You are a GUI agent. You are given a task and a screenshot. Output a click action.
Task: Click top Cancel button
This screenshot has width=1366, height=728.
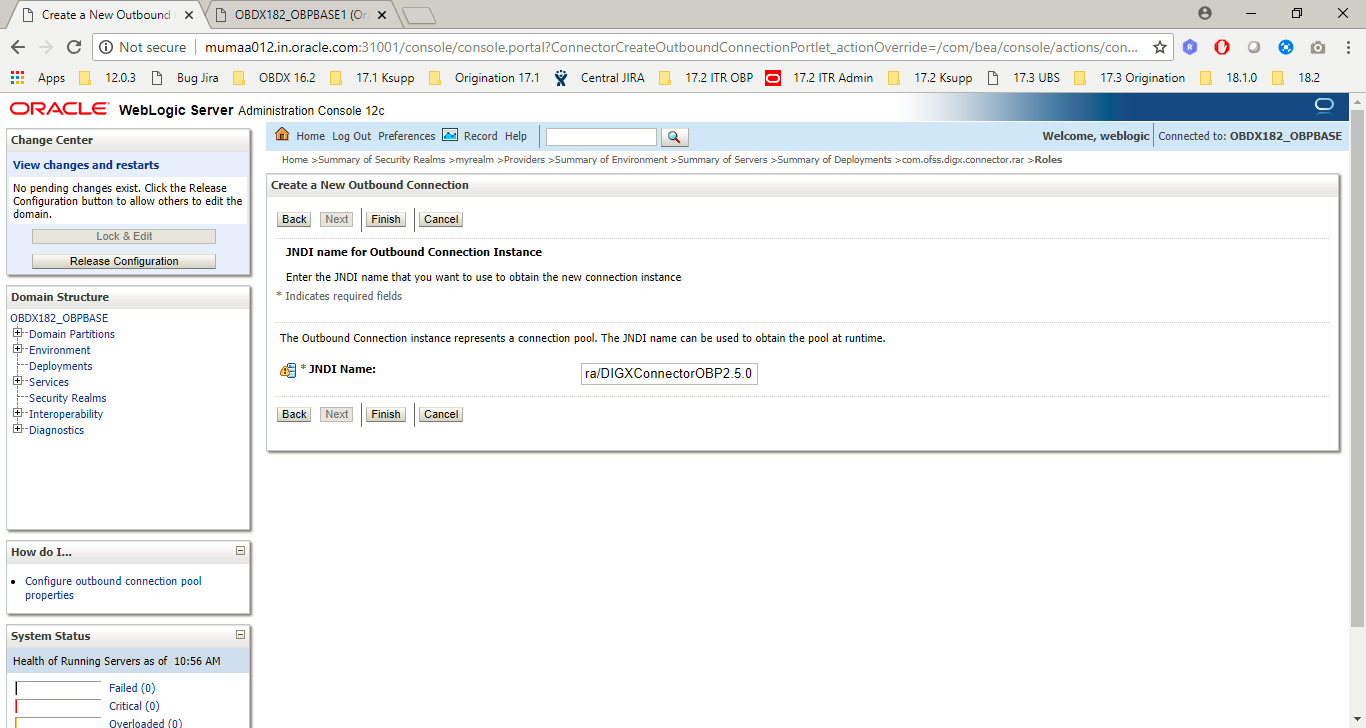point(441,219)
